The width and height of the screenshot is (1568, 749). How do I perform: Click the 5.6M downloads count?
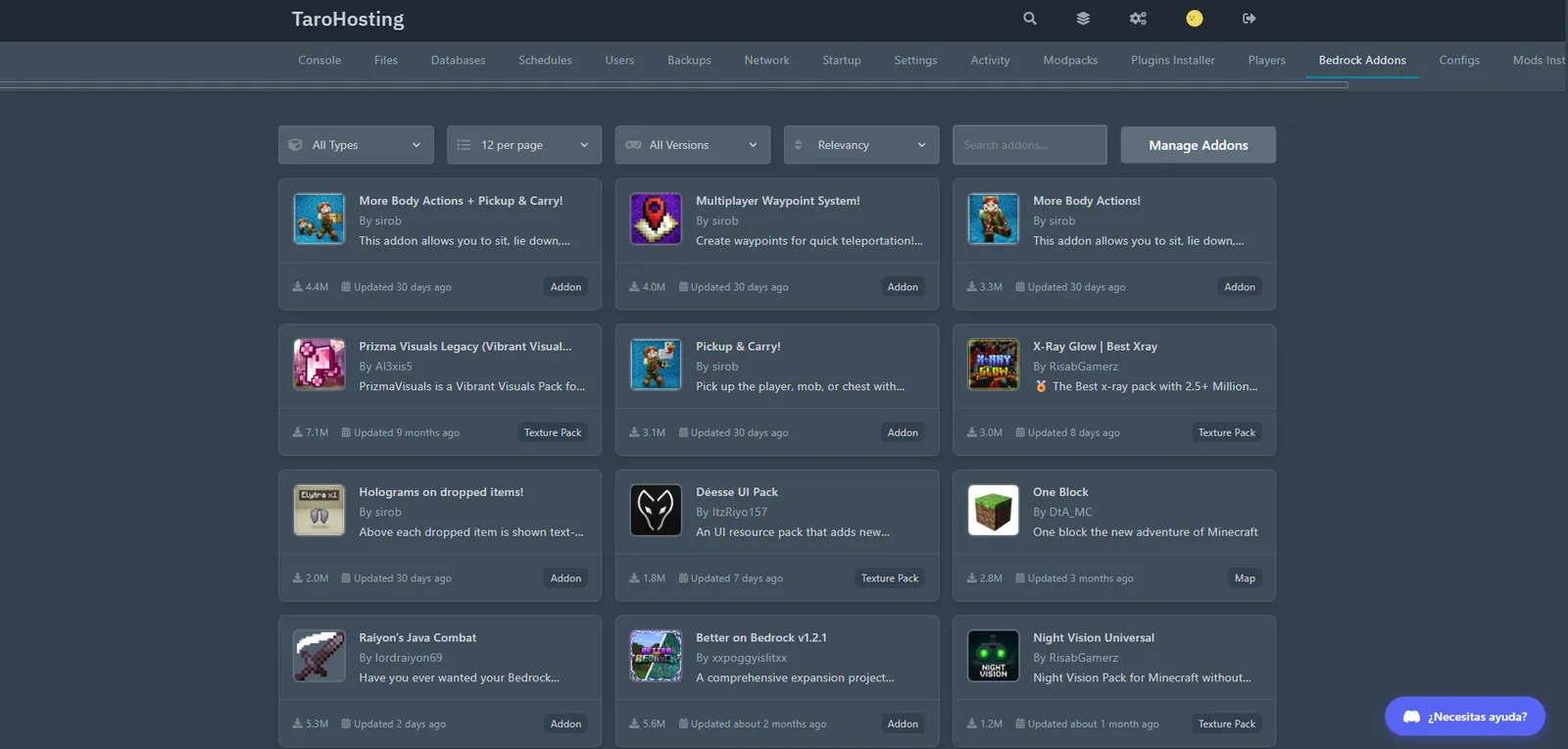coord(654,724)
